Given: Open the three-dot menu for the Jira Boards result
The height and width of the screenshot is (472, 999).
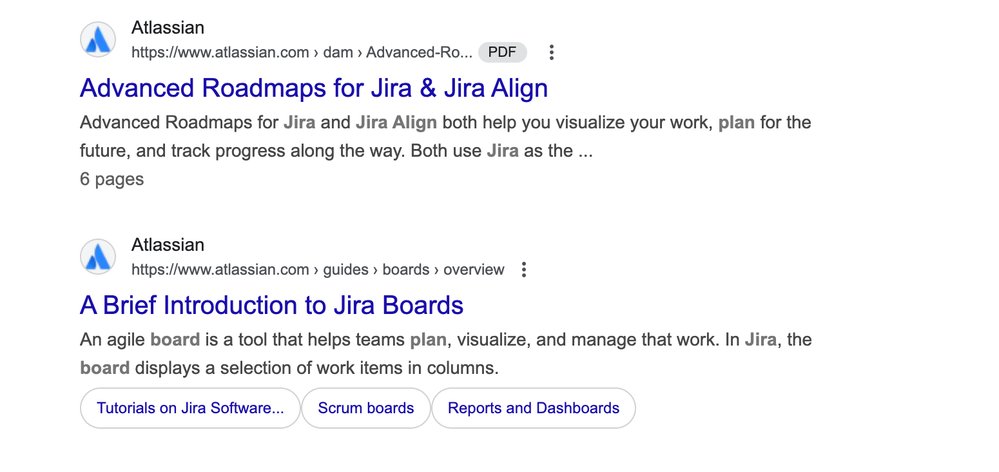Looking at the screenshot, I should tap(524, 269).
